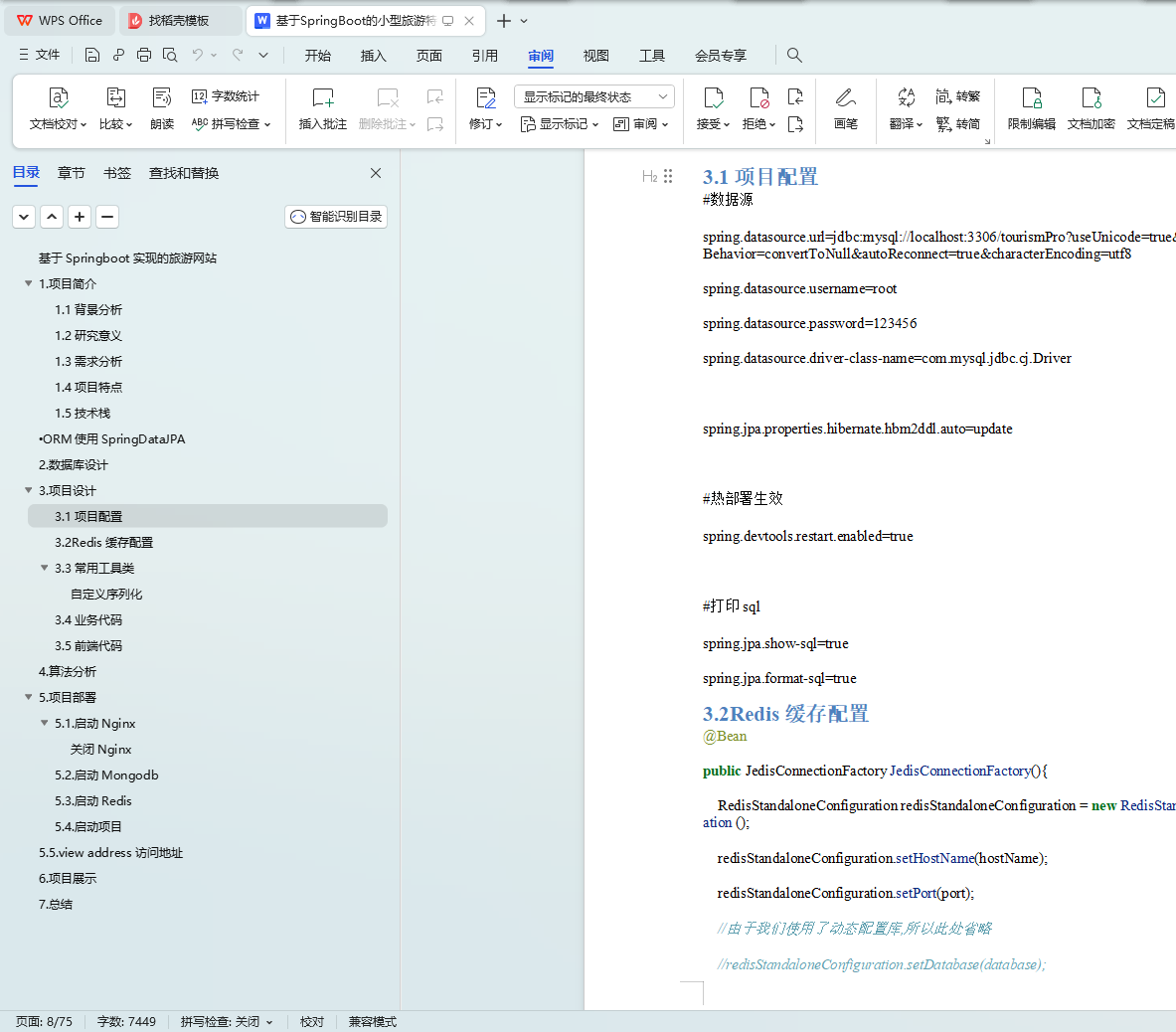The width and height of the screenshot is (1176, 1032).
Task: Click the minus button in outline panel
Action: pos(107,217)
